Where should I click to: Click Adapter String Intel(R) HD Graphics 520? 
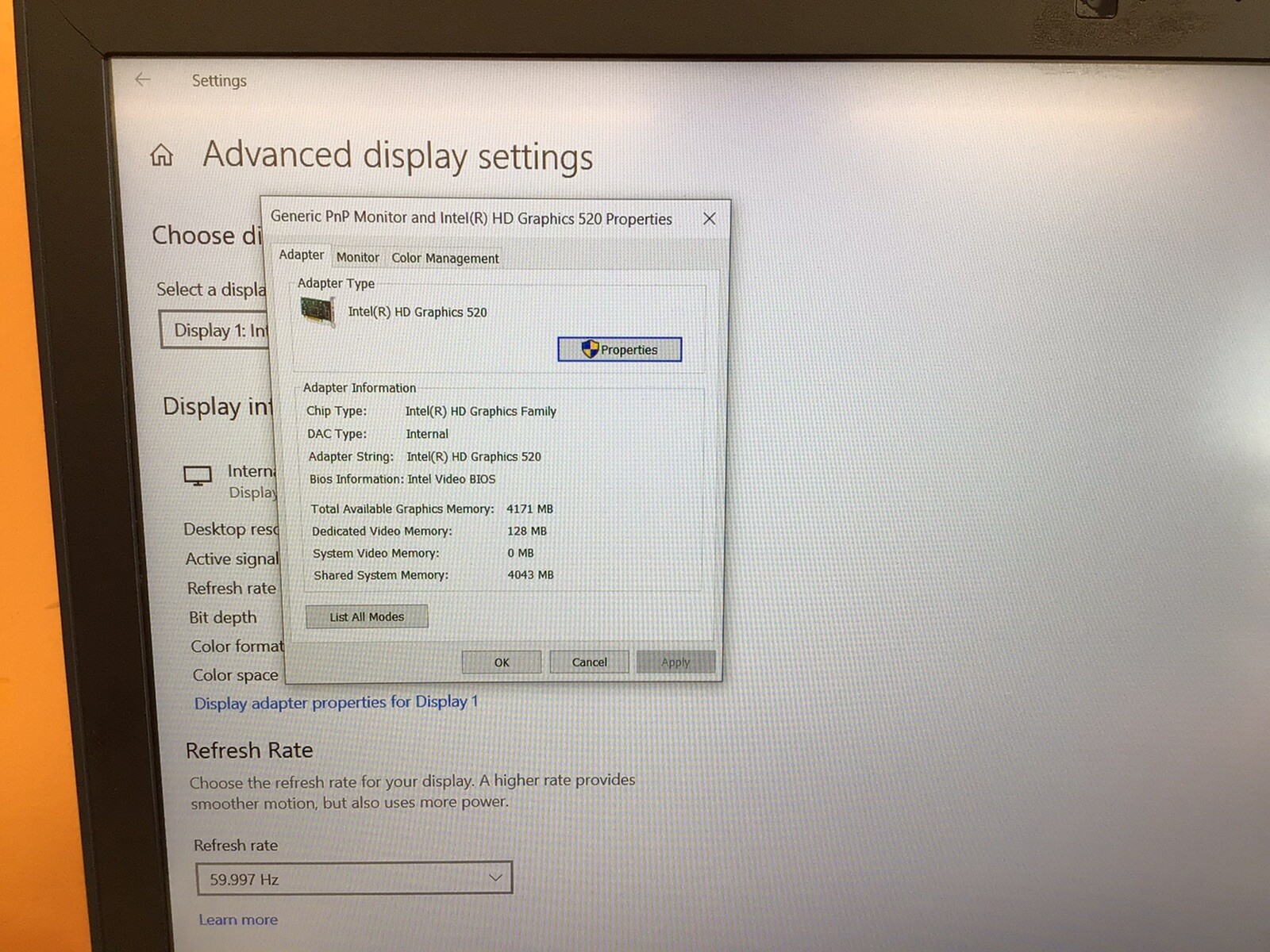point(474,456)
